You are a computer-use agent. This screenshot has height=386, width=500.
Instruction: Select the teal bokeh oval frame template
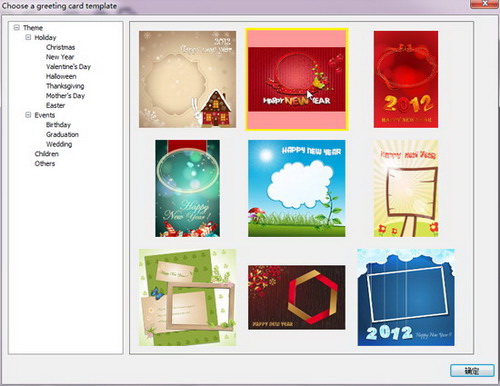187,188
